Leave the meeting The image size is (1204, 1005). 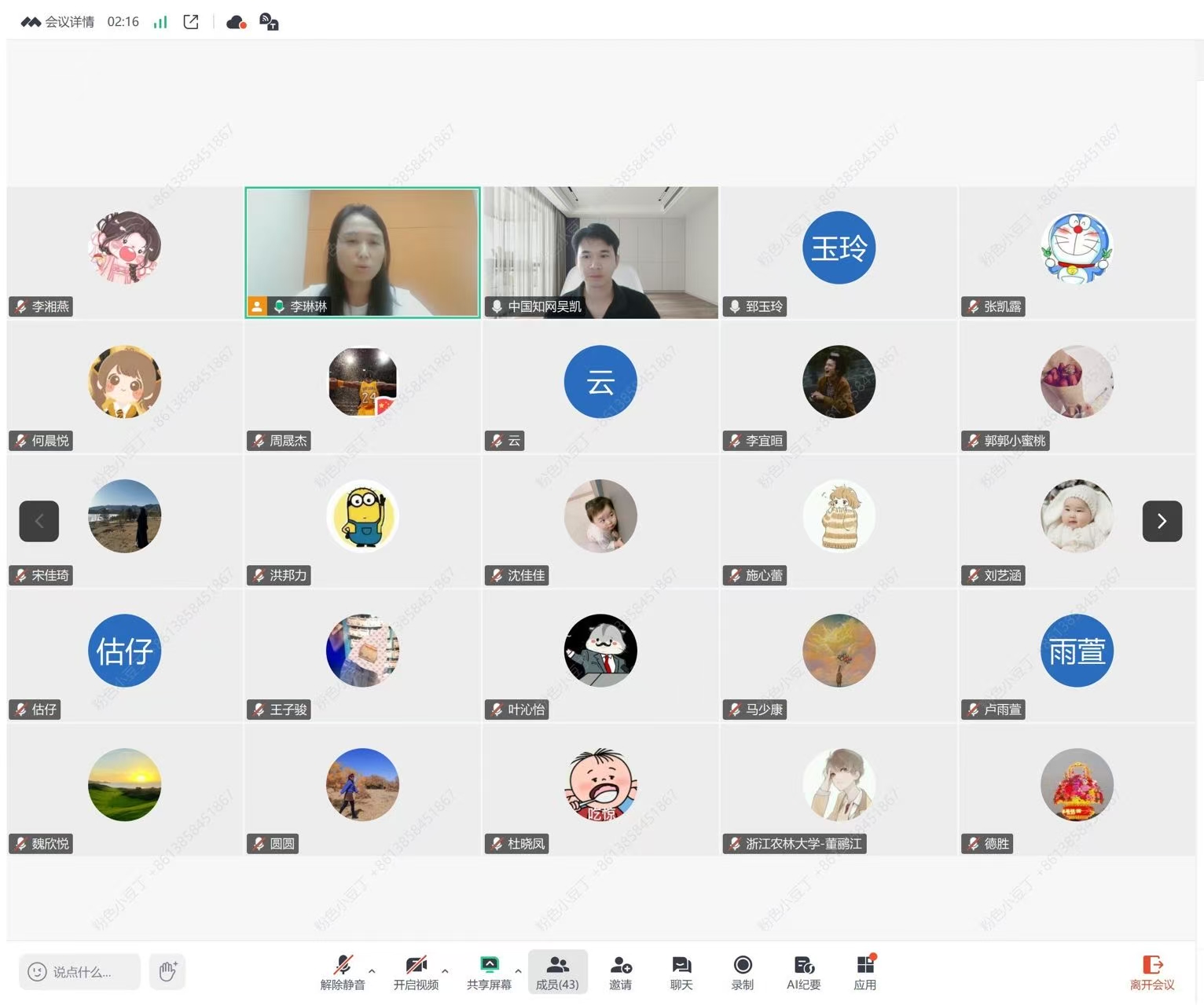[1151, 972]
